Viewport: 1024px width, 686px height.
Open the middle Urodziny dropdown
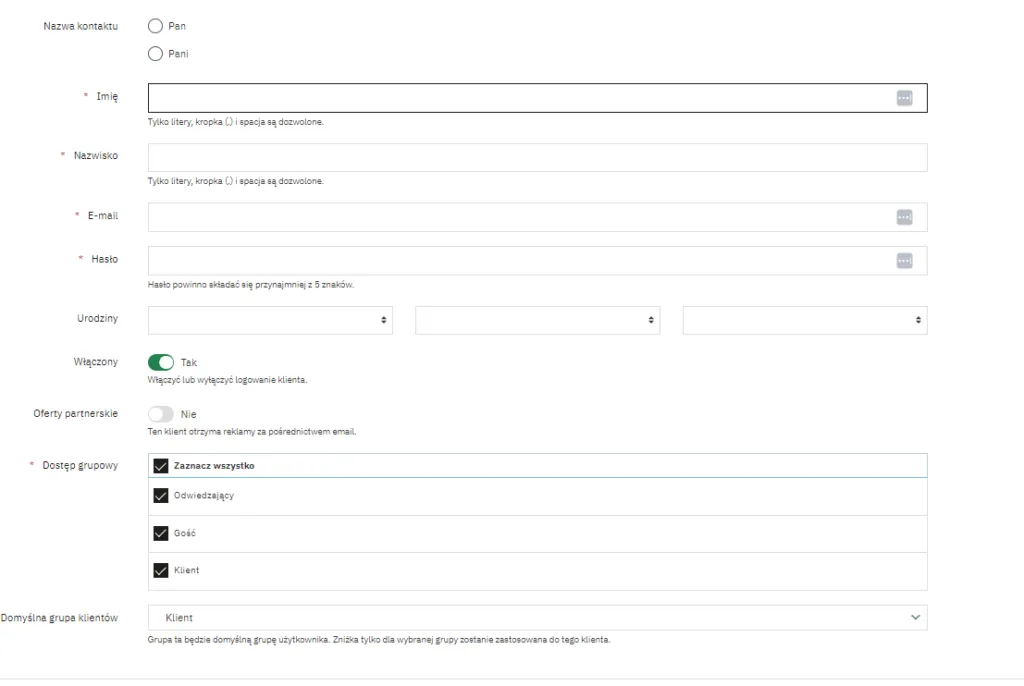click(537, 320)
